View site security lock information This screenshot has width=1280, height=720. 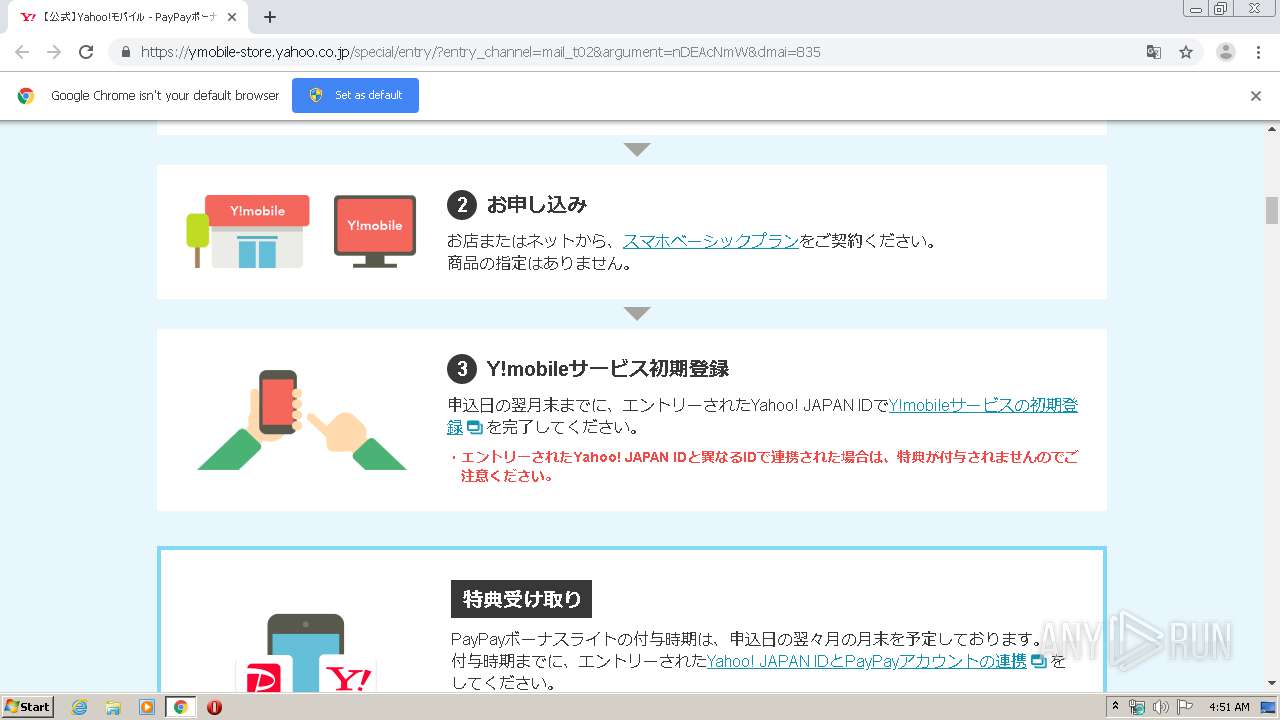click(x=125, y=52)
